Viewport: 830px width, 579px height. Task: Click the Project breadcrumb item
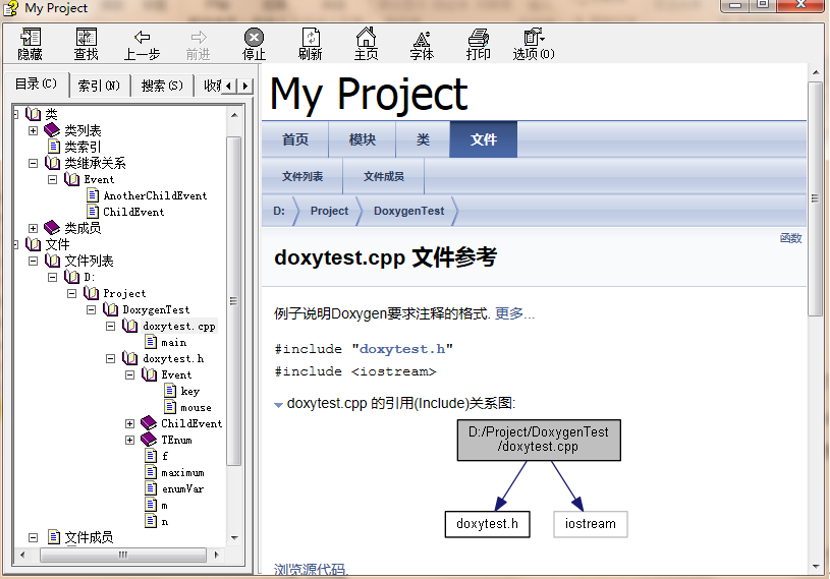pyautogui.click(x=329, y=211)
